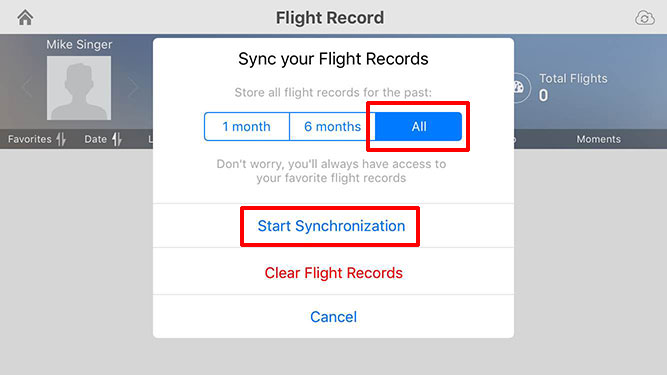
Task: Go to the home screen icon
Action: pyautogui.click(x=25, y=17)
